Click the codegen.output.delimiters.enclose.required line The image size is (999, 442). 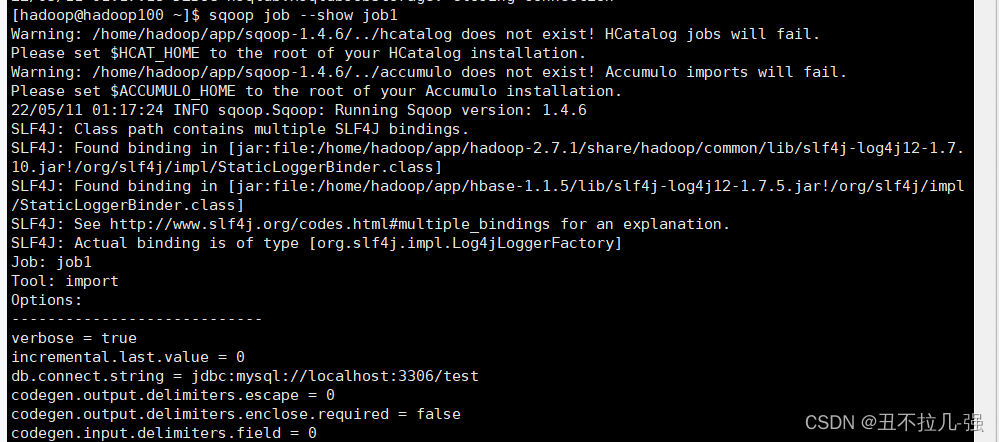(236, 414)
